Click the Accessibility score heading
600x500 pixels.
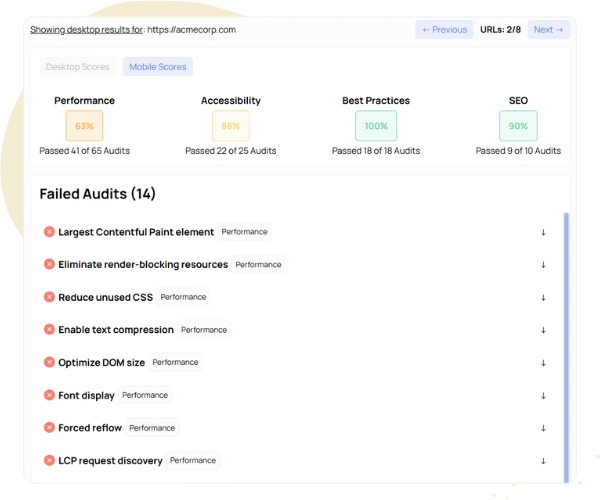(231, 101)
